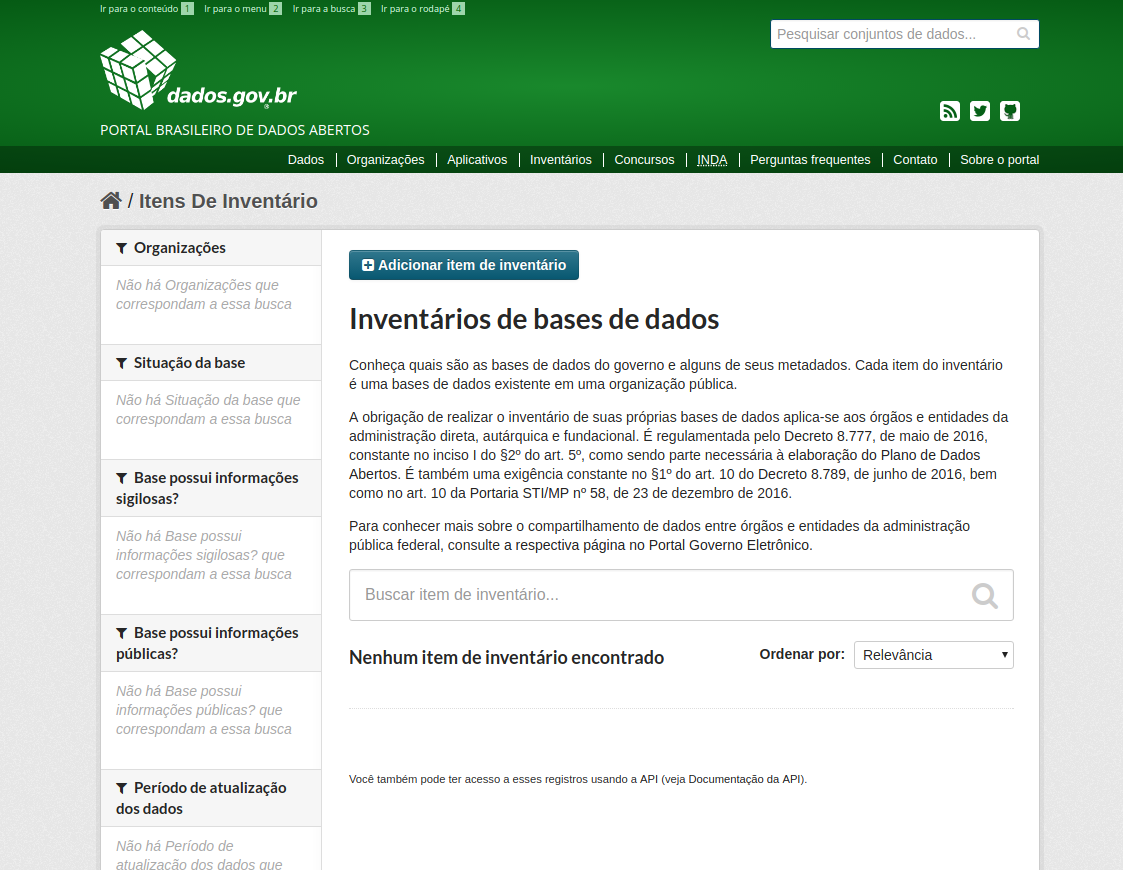Click funnel icon beside Período de atualização
This screenshot has height=870, width=1123.
click(x=122, y=788)
